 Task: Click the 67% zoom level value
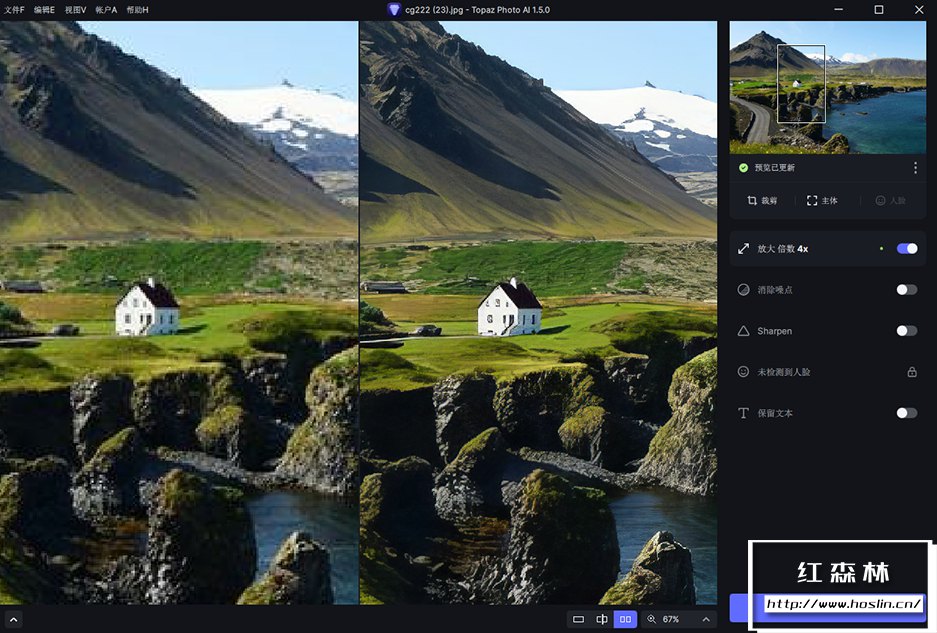coord(670,619)
